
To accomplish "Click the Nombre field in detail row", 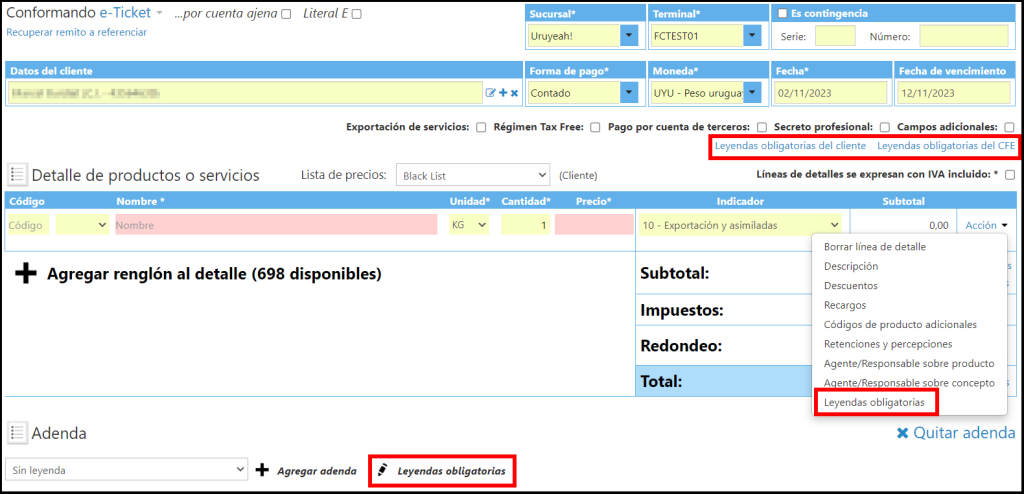I will [276, 225].
